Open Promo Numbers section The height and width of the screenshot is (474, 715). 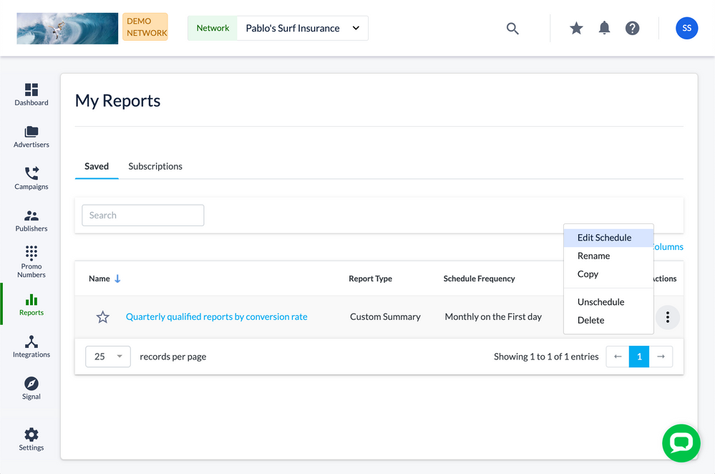(x=31, y=261)
